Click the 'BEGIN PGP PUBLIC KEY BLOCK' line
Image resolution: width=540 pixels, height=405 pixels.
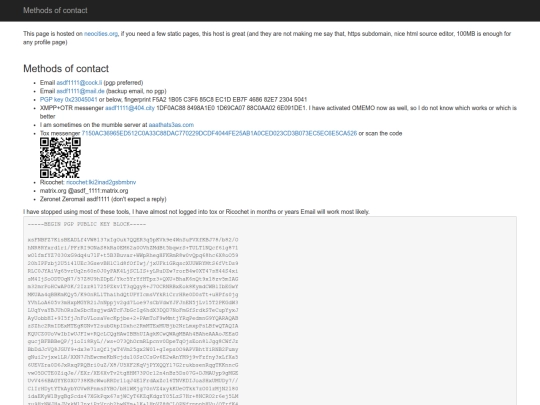87,224
